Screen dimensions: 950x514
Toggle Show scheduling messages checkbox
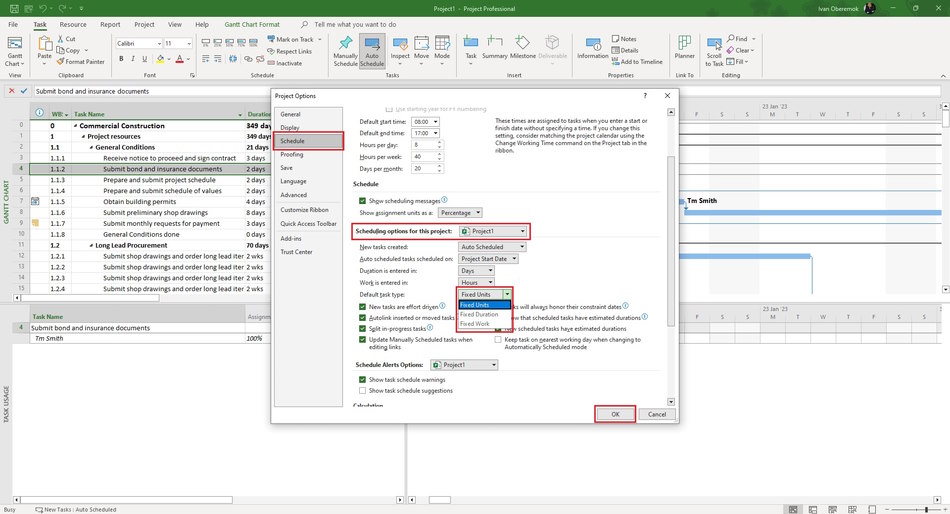[x=362, y=201]
